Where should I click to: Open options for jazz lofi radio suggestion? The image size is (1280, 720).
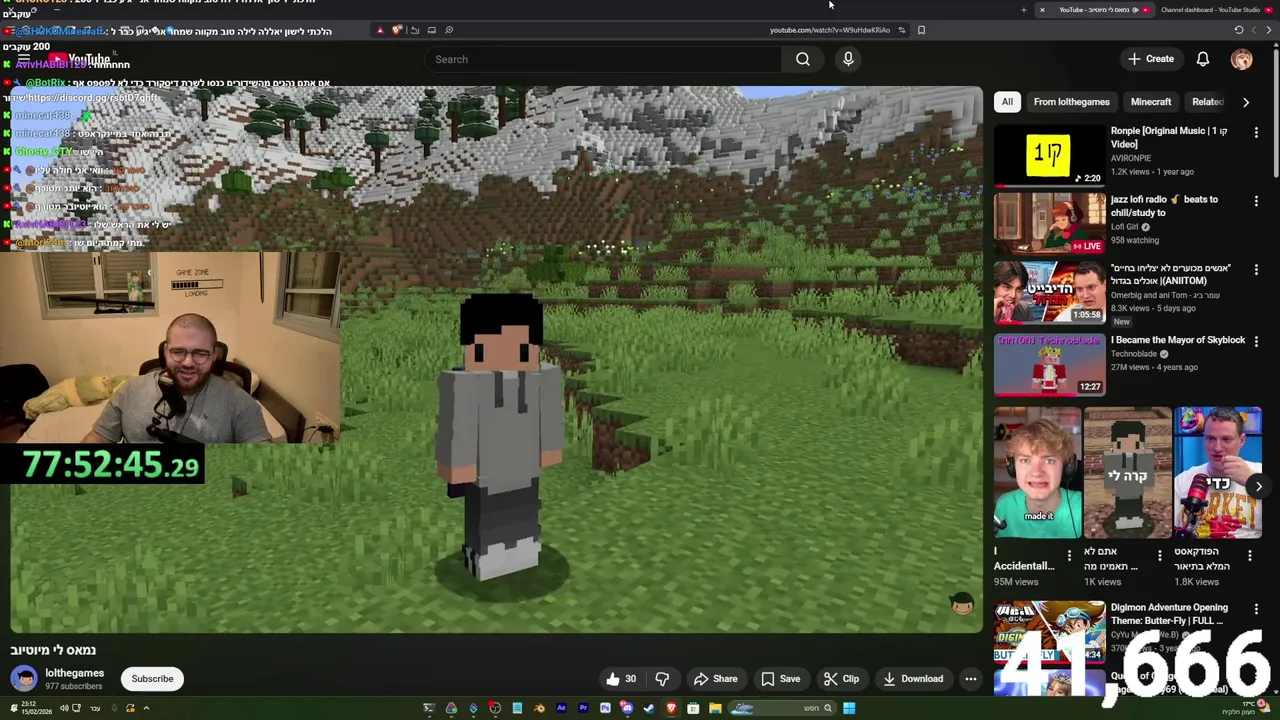[x=1256, y=200]
